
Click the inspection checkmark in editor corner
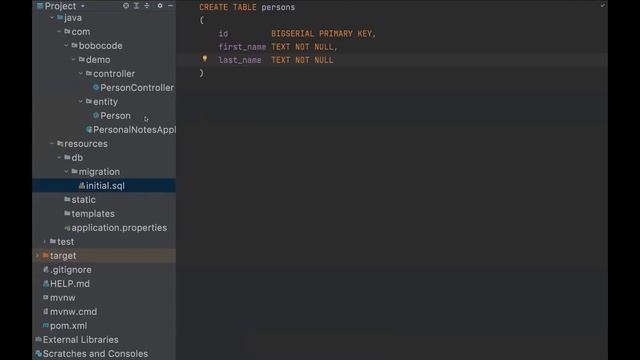602,5
